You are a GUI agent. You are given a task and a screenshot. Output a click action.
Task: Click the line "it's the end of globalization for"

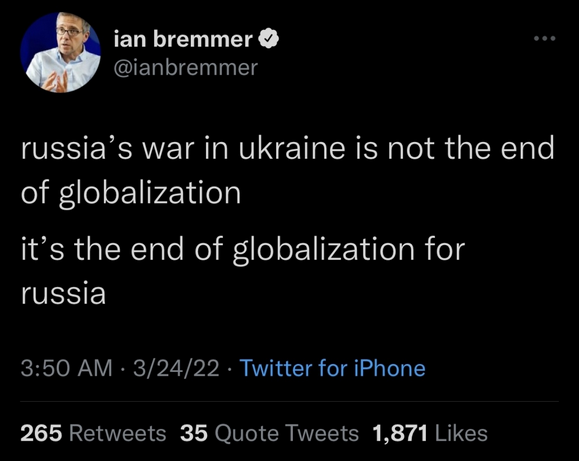tap(243, 249)
